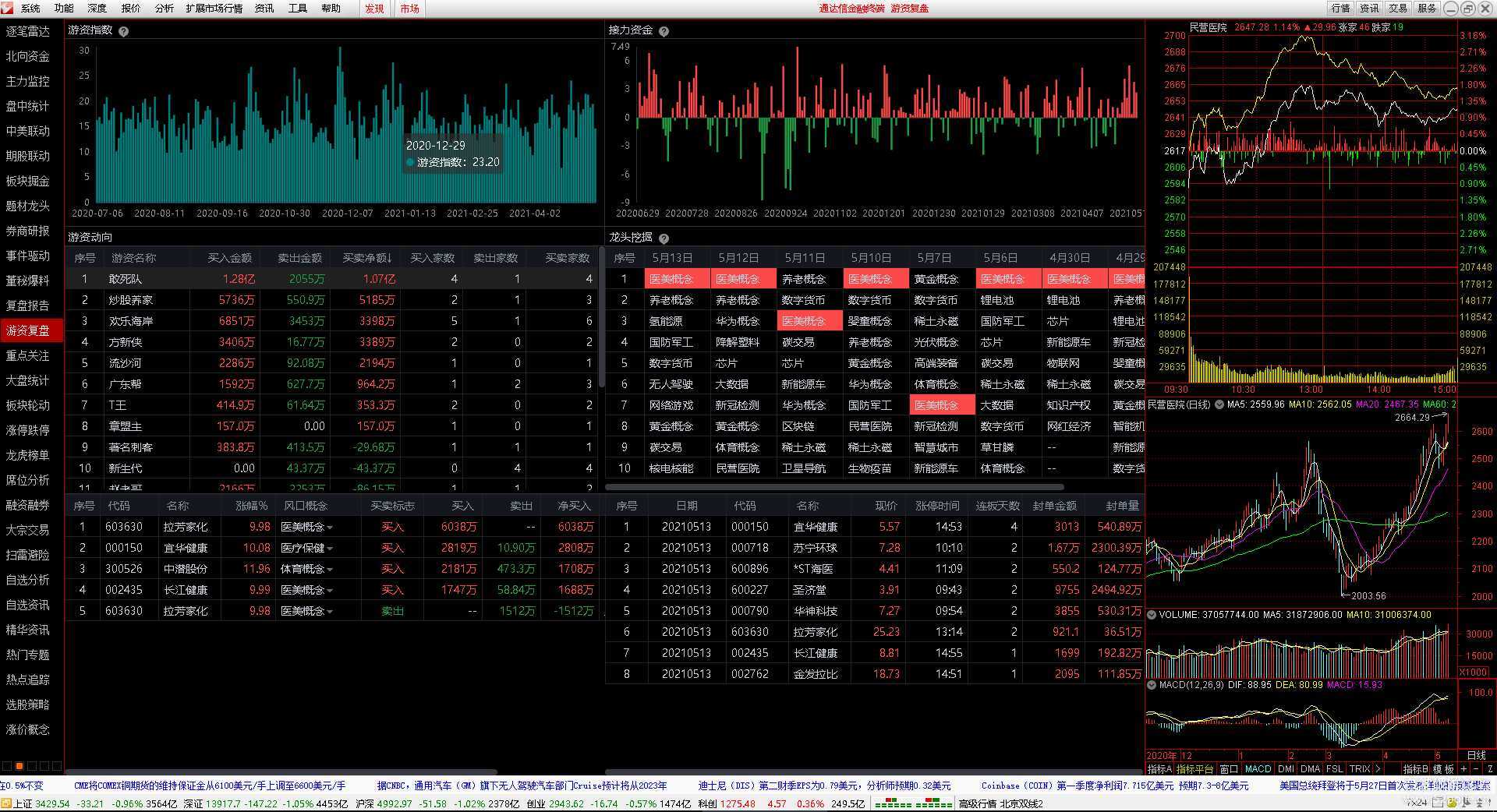
Task: Expand 体育概念 dropdown for 中潜股份
Action: 330,570
